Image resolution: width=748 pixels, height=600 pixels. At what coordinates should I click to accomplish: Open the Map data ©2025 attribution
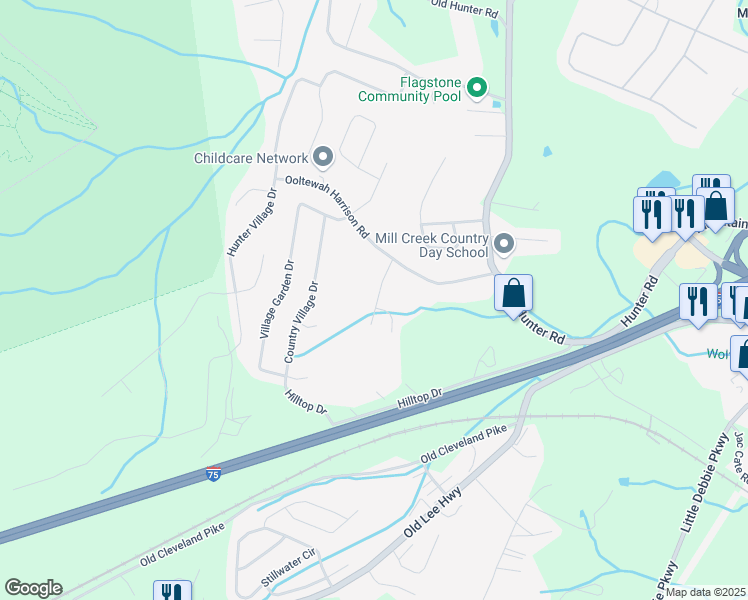point(706,592)
